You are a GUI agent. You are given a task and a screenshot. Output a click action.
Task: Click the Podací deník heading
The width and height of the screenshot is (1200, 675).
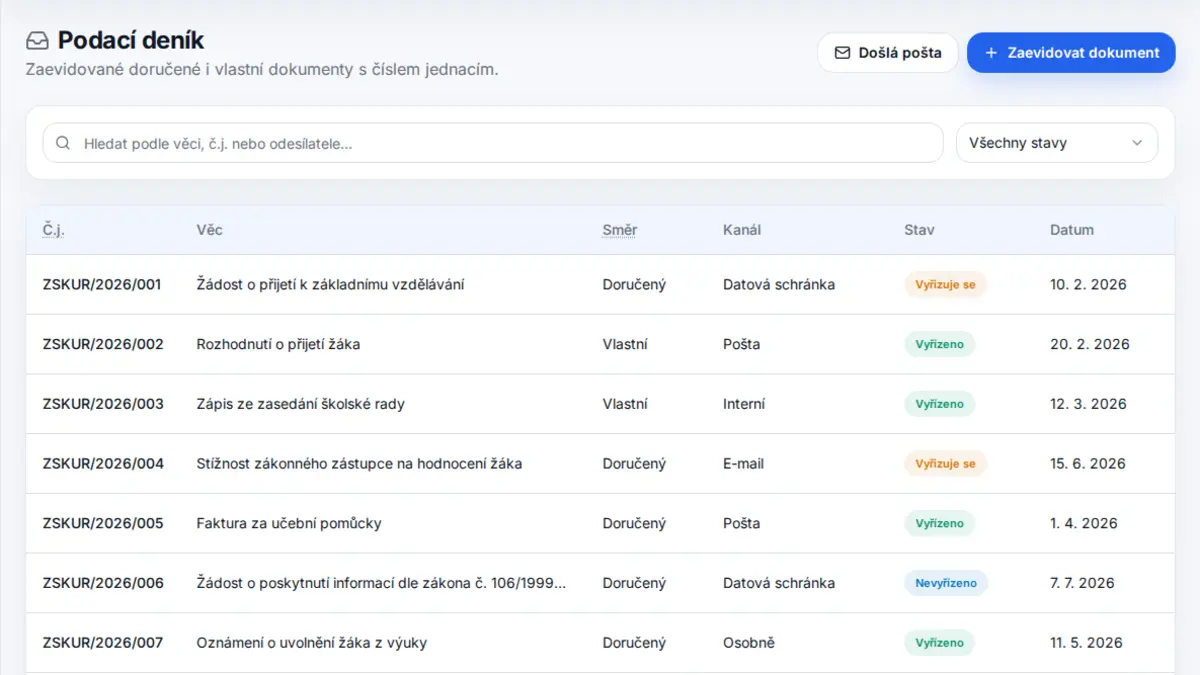131,41
